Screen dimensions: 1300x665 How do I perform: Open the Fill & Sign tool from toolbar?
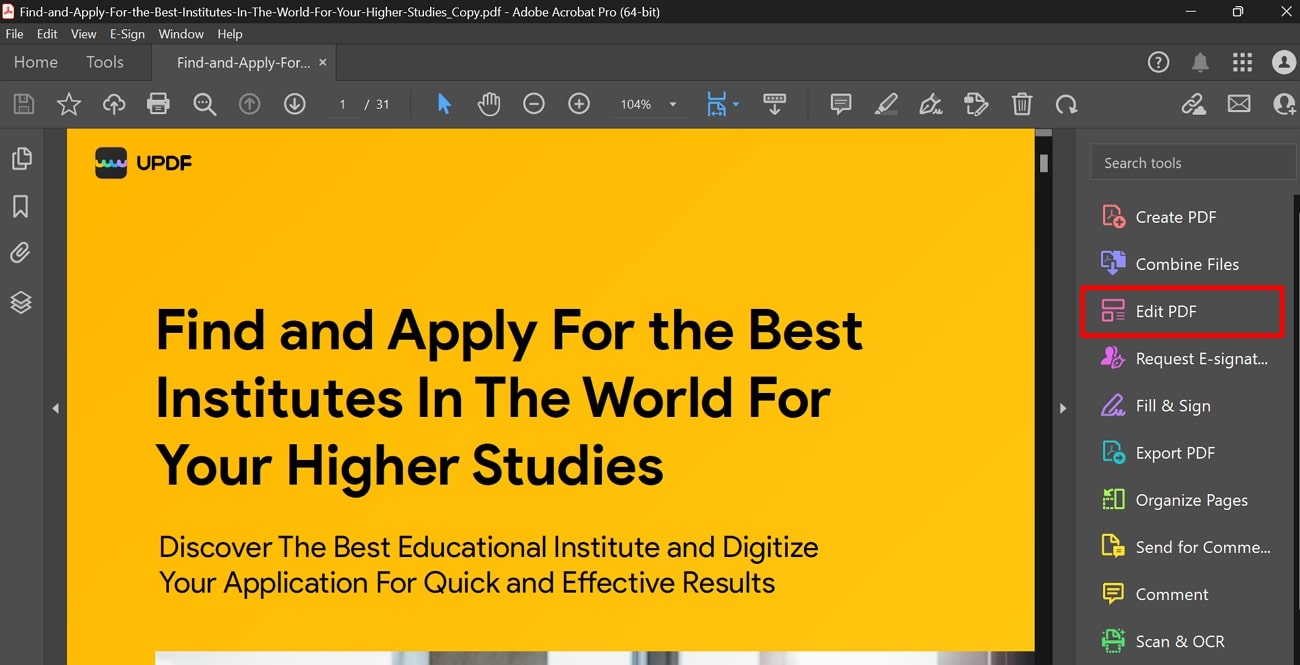930,103
